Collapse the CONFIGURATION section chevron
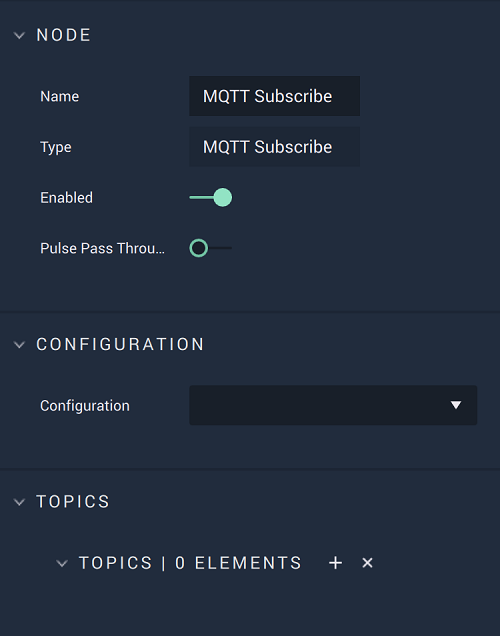The height and width of the screenshot is (636, 500). 19,345
